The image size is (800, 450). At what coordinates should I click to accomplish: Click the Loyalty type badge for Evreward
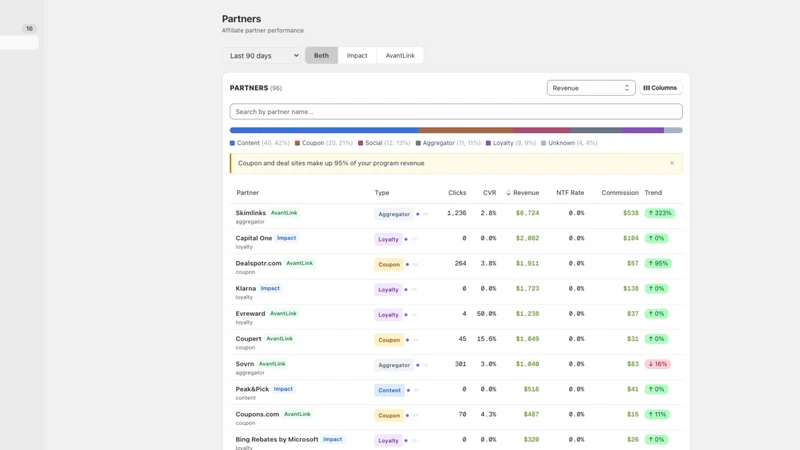388,315
